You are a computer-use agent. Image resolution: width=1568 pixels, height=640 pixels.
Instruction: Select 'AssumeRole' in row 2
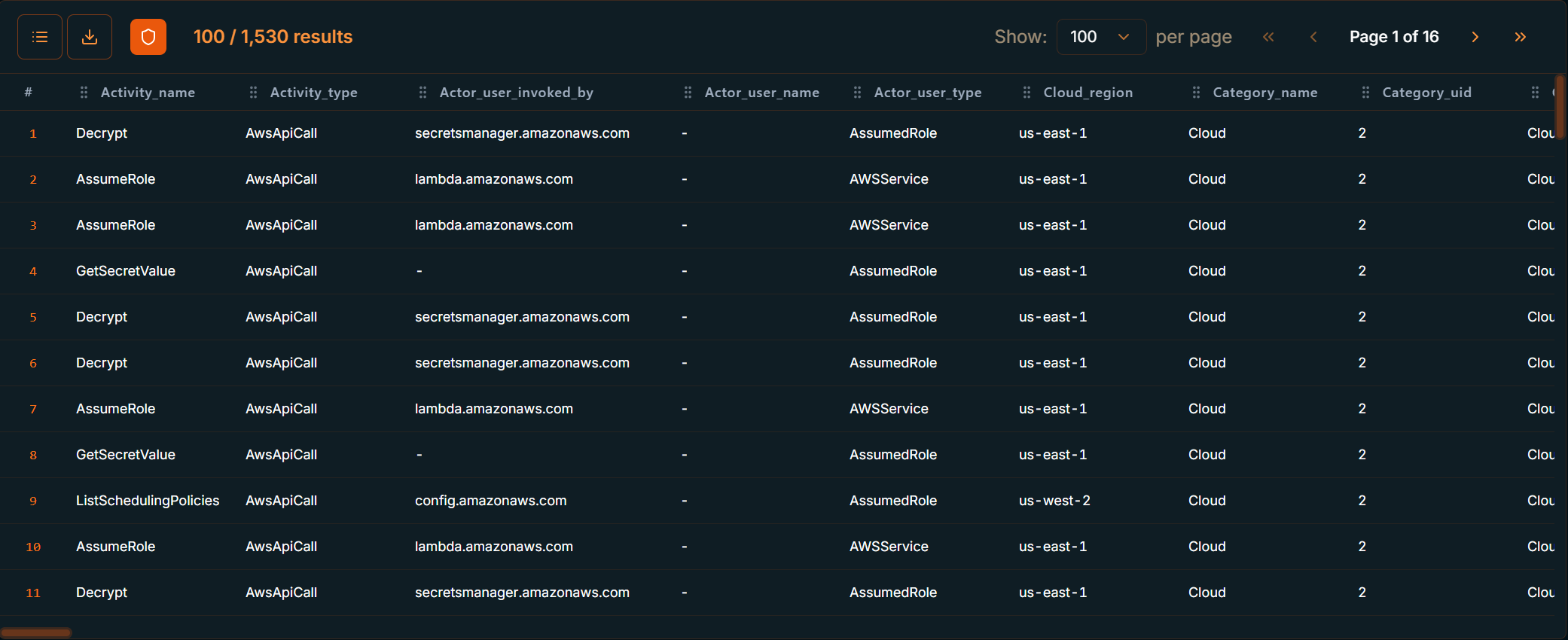(115, 179)
